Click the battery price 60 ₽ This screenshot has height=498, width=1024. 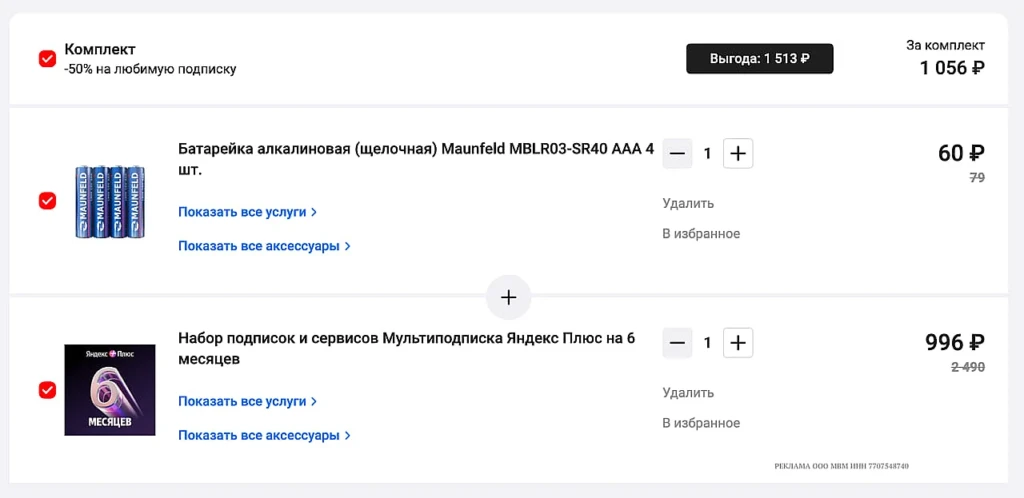pos(961,153)
